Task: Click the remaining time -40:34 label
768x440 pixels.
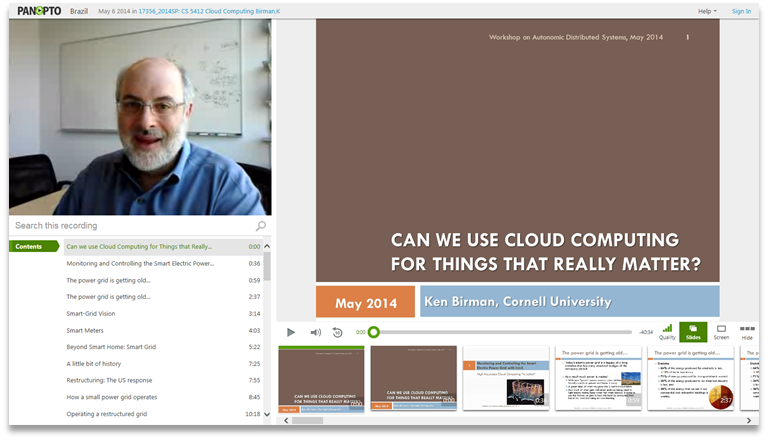Action: (646, 332)
